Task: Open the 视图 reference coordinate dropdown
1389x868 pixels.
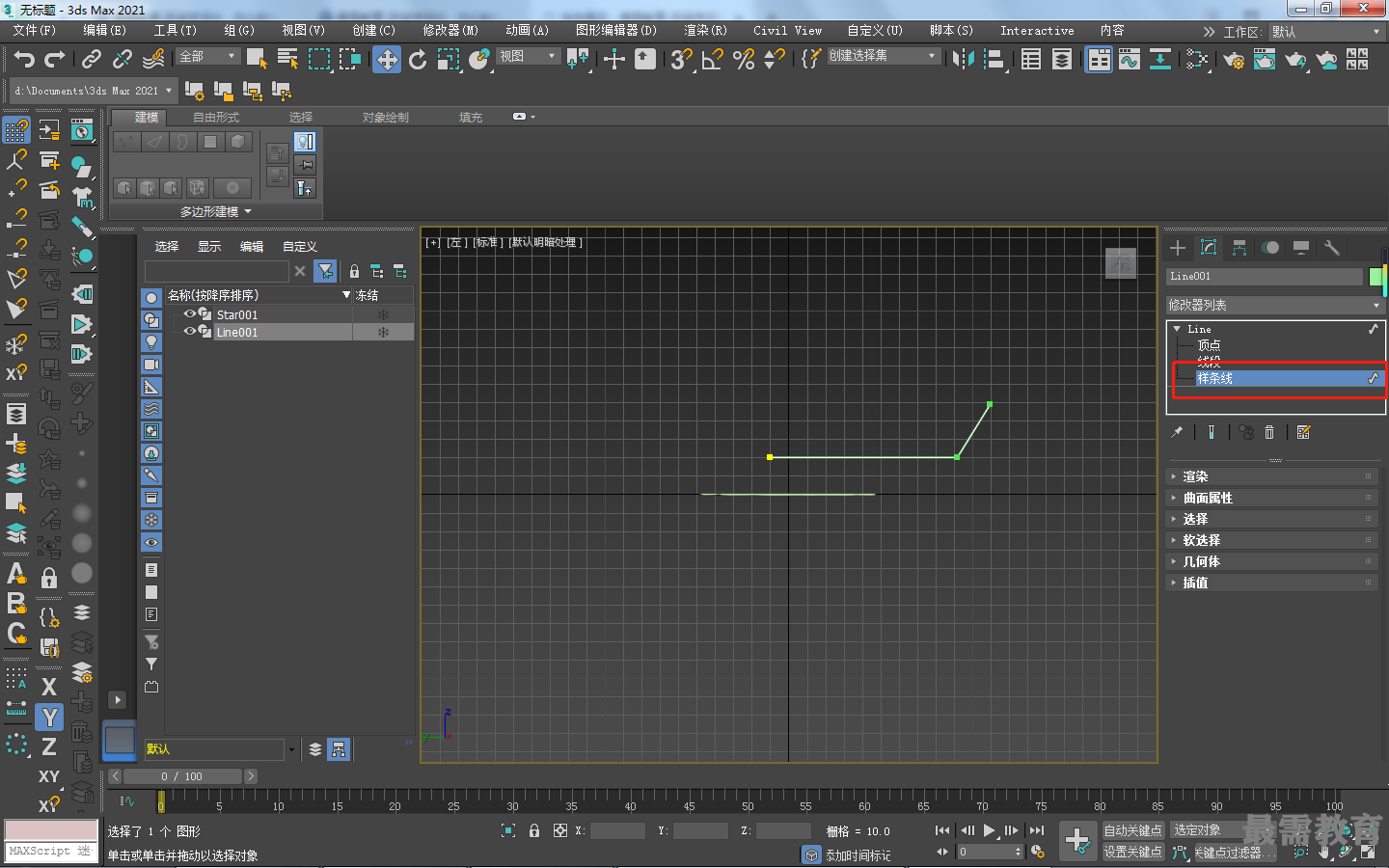Action: tap(528, 57)
